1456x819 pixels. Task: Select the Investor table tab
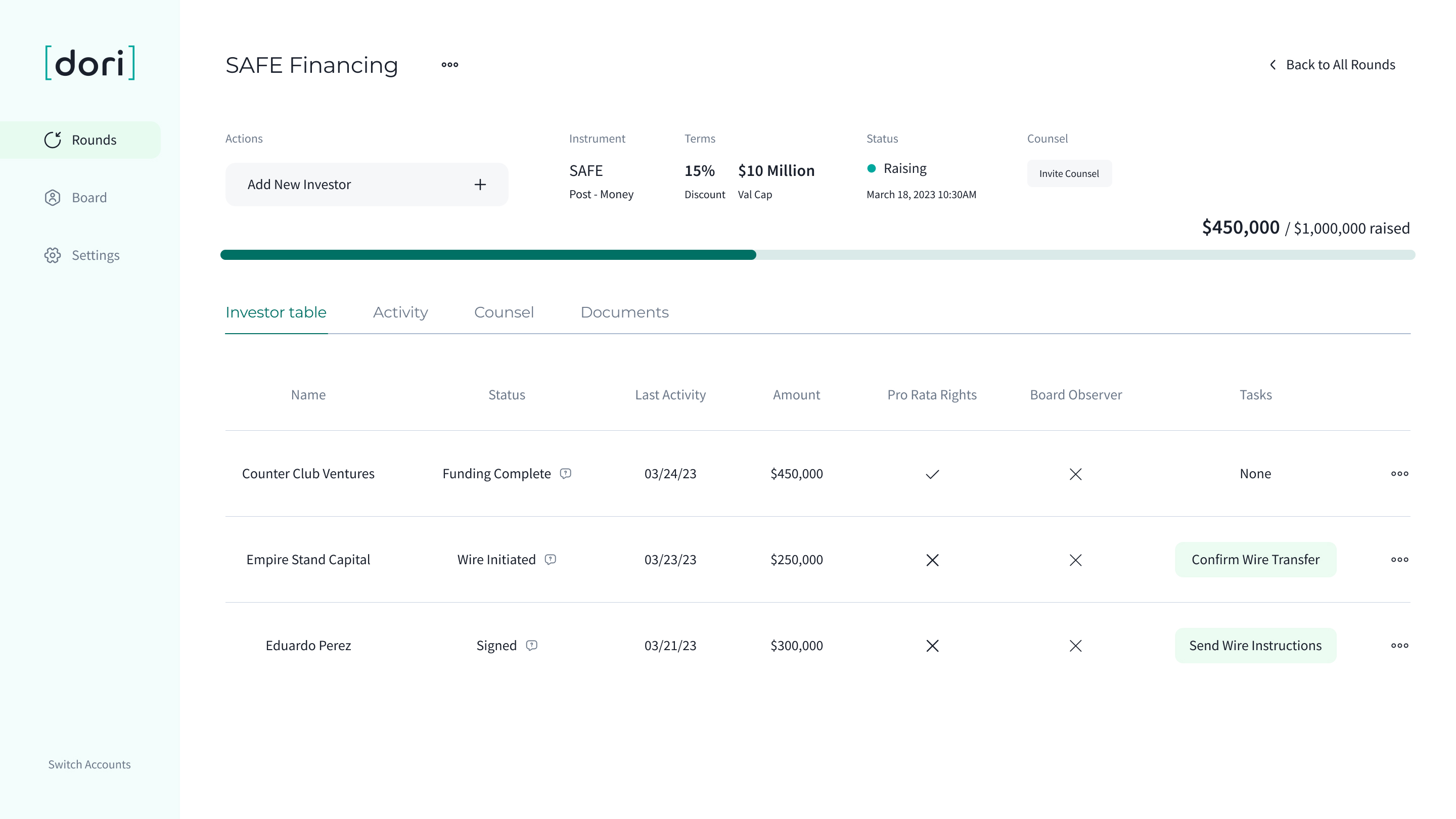[x=276, y=312]
